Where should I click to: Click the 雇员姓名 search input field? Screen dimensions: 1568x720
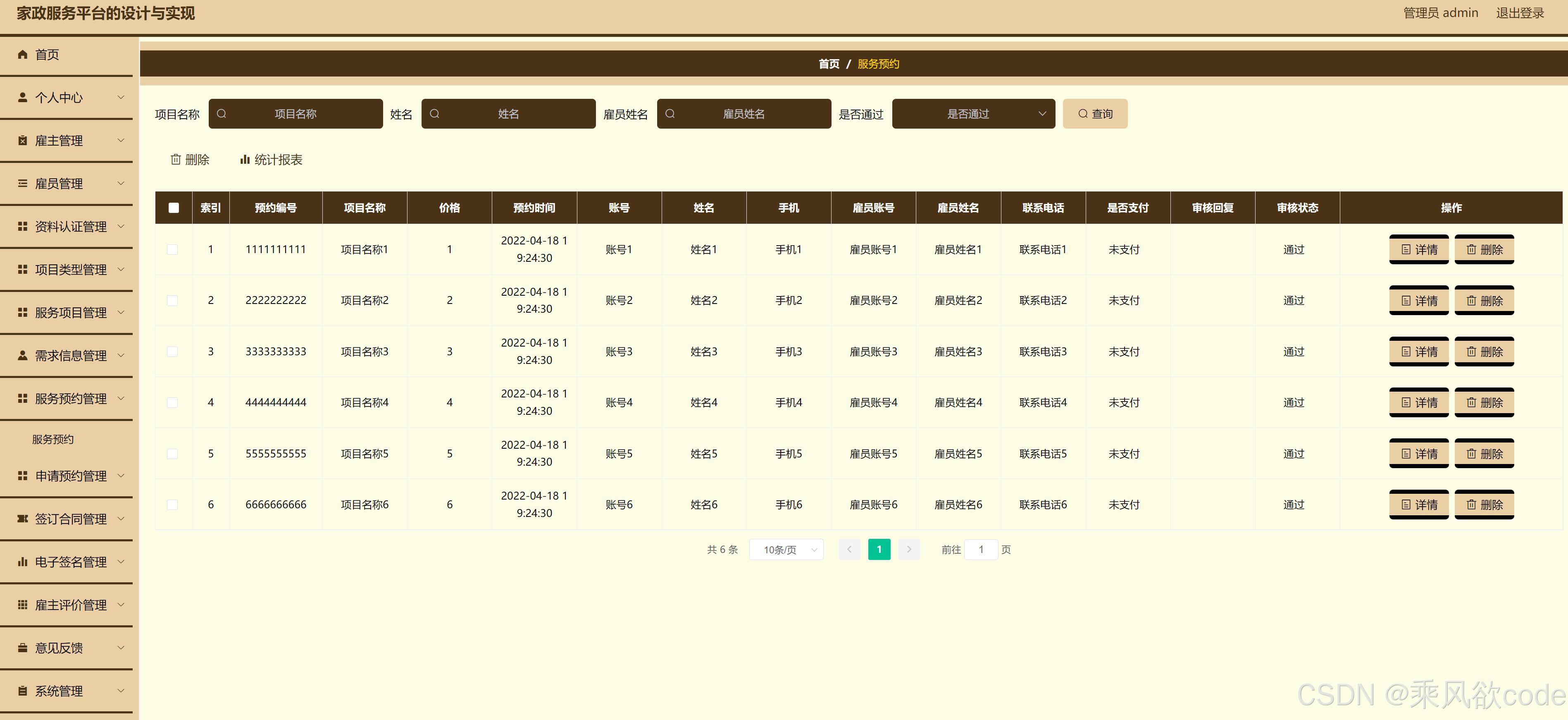tap(743, 114)
